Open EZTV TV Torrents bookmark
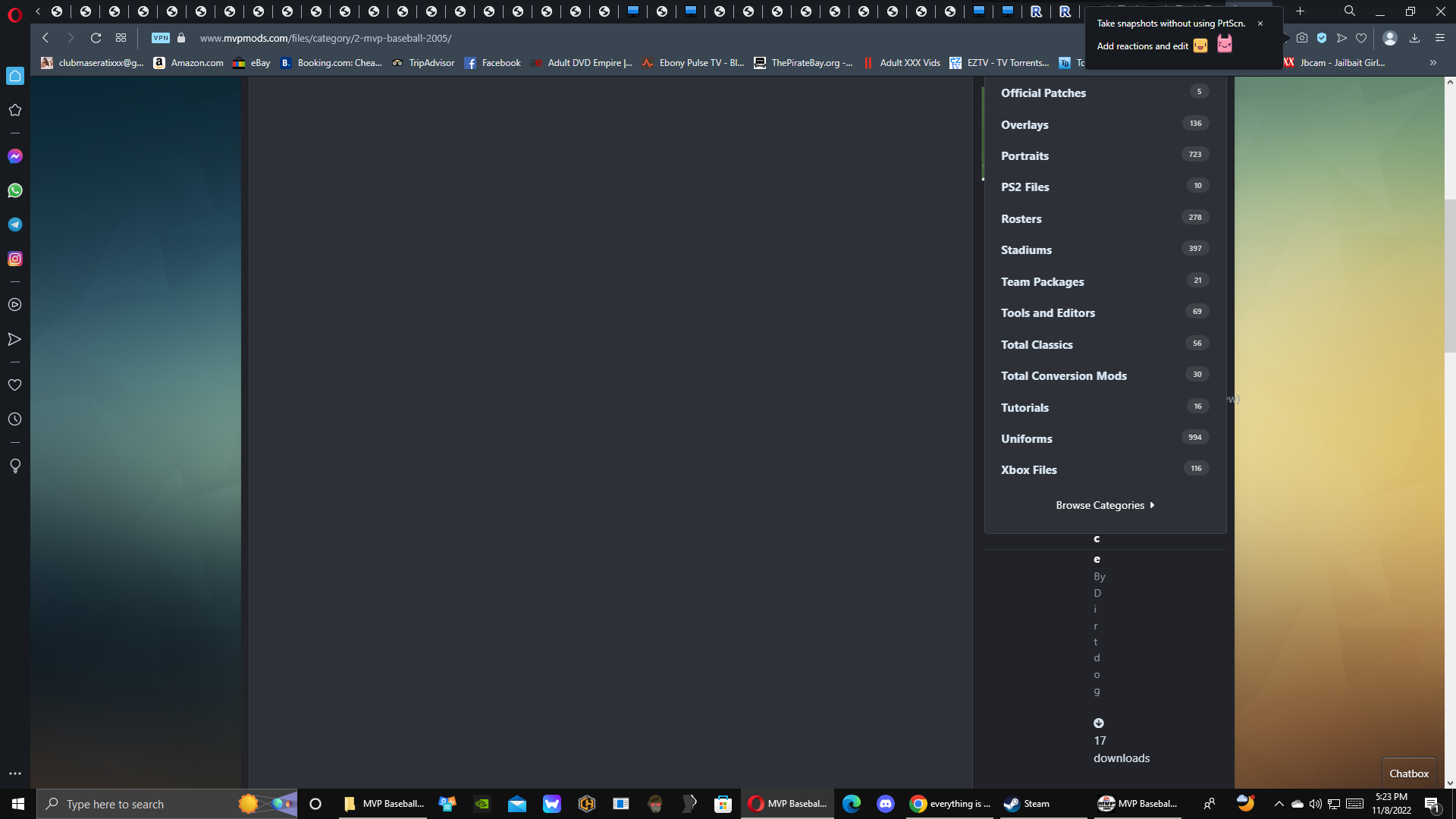 (x=999, y=63)
